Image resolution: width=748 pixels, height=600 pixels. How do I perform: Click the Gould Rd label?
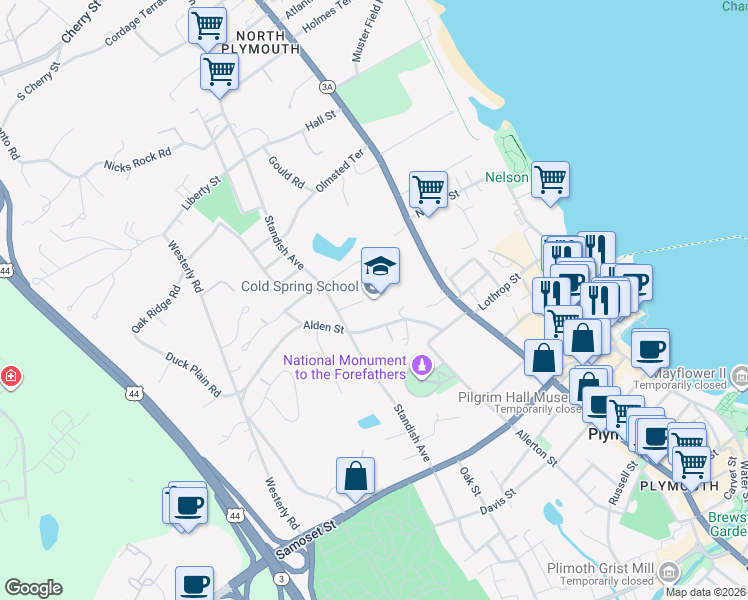(x=286, y=172)
